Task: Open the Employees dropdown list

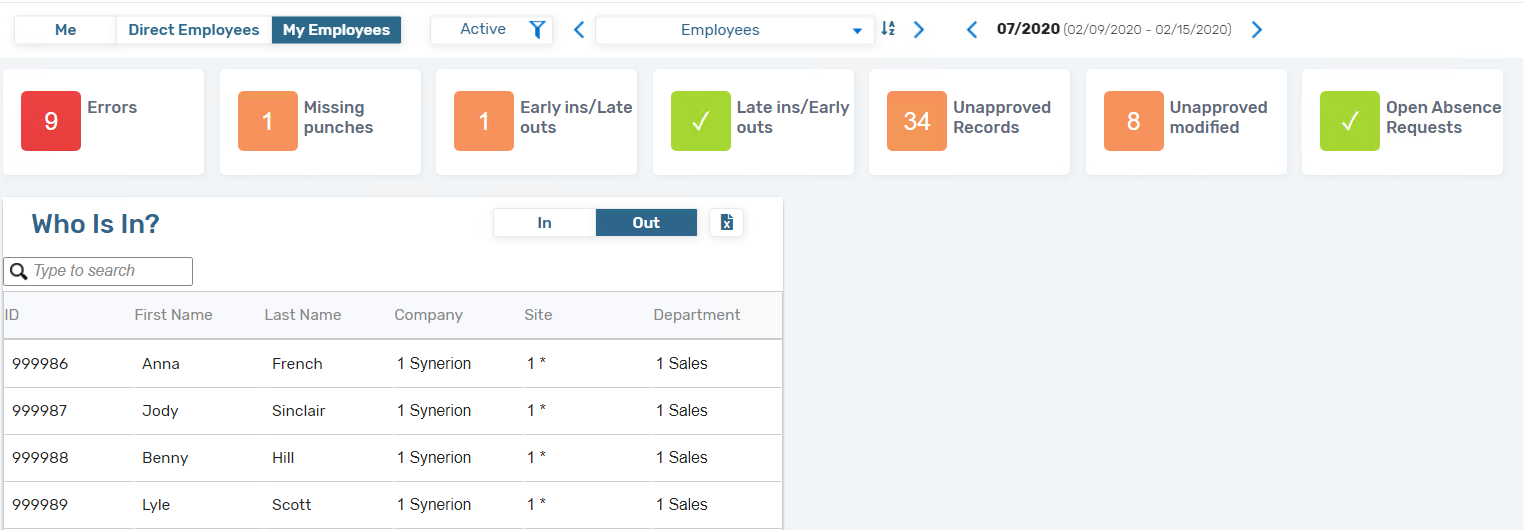Action: click(x=734, y=30)
